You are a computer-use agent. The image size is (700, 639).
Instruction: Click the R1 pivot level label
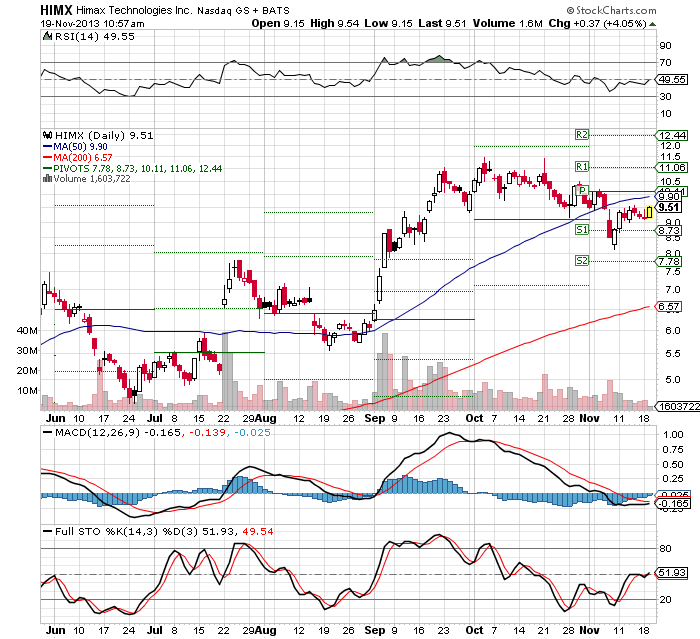582,167
